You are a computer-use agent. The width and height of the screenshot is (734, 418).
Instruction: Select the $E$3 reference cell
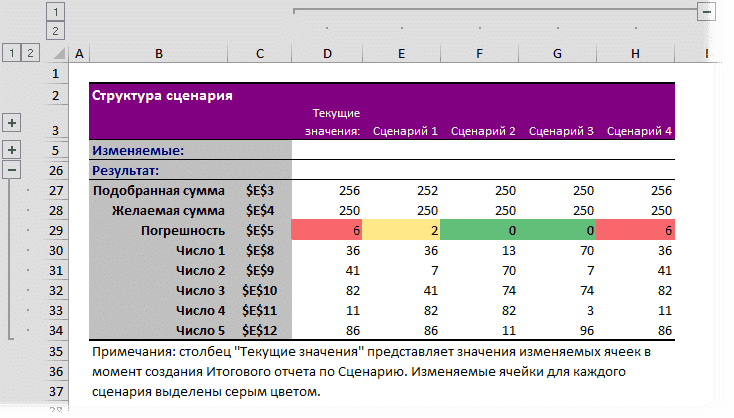pyautogui.click(x=259, y=190)
